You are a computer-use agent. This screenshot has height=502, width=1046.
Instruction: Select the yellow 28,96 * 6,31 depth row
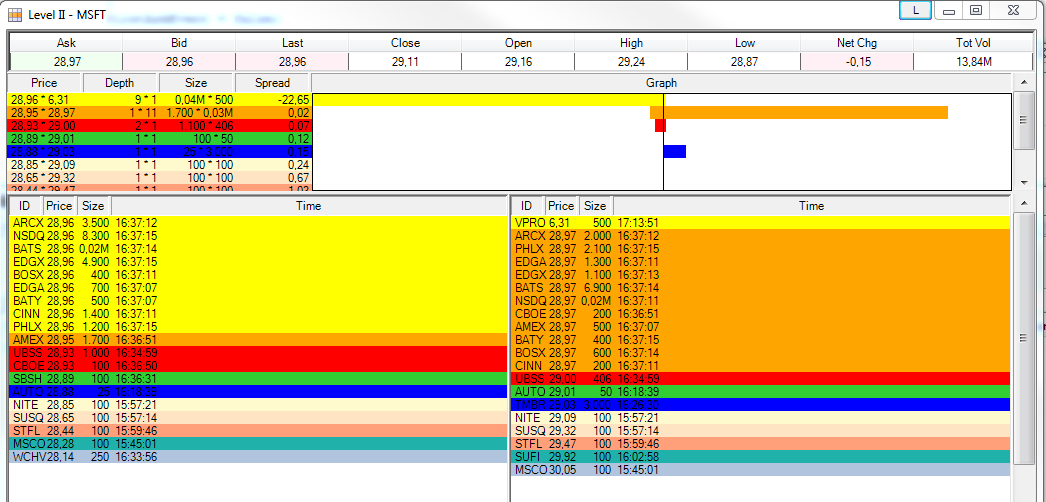[x=159, y=100]
